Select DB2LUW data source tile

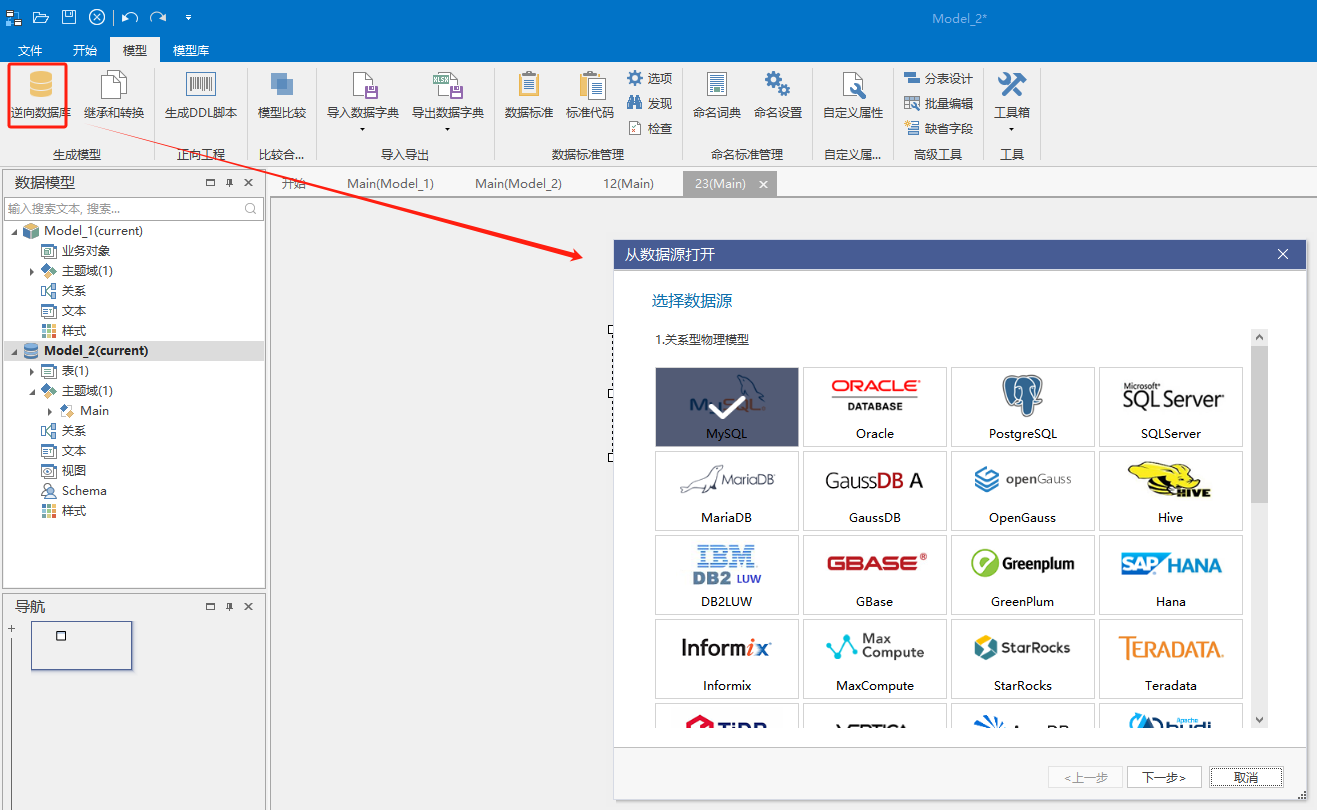pos(727,575)
